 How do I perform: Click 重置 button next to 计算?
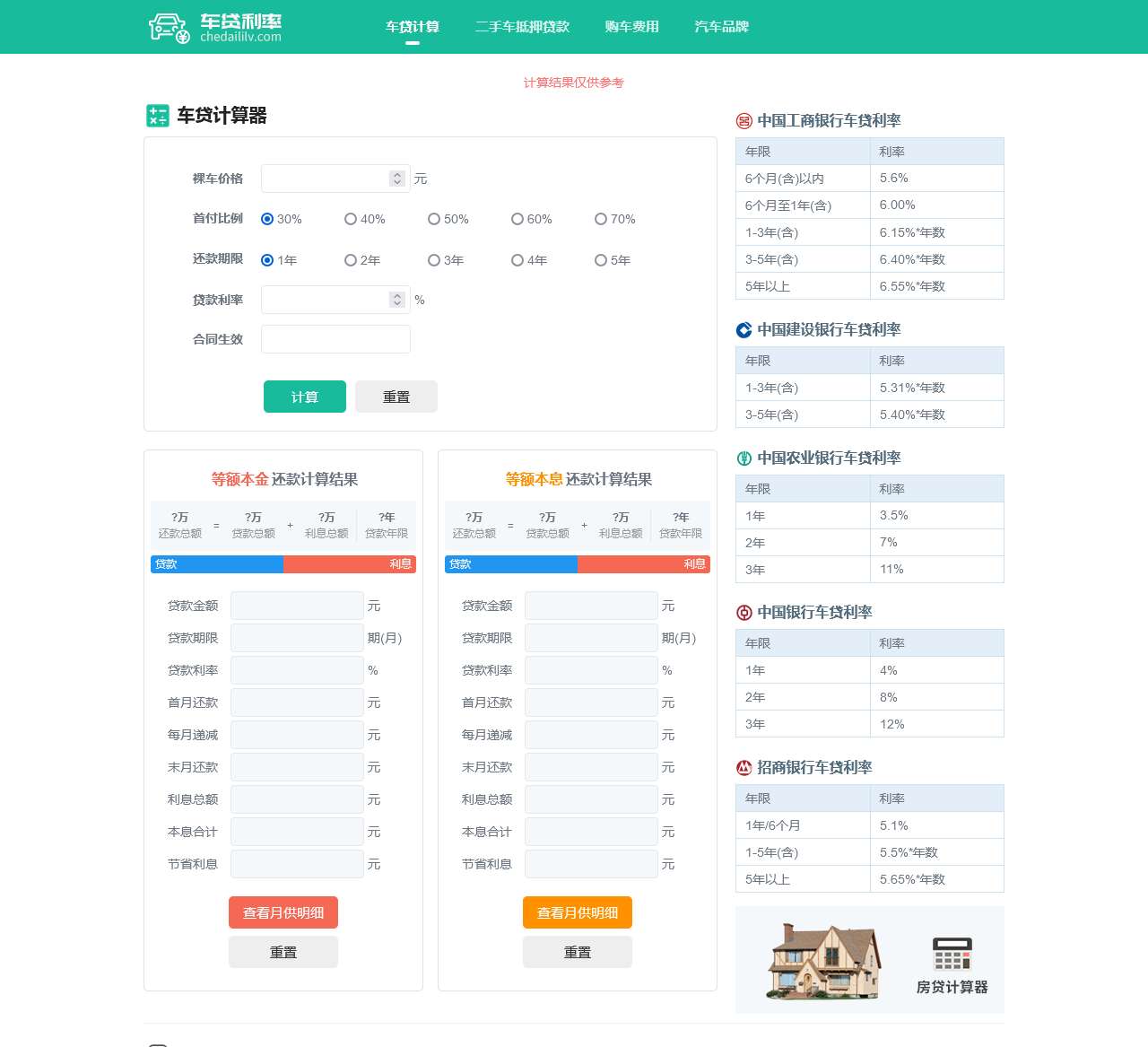(x=396, y=397)
